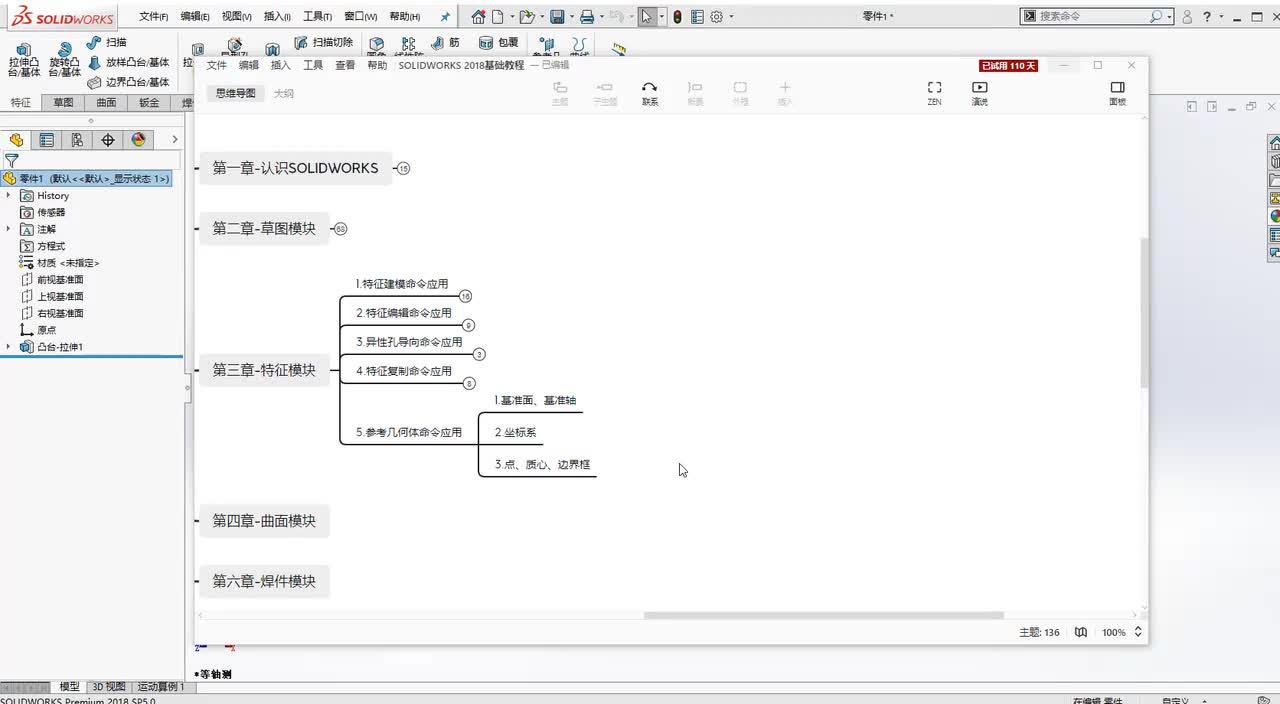
Task: Switch to the 草图 sketch tab
Action: point(63,102)
